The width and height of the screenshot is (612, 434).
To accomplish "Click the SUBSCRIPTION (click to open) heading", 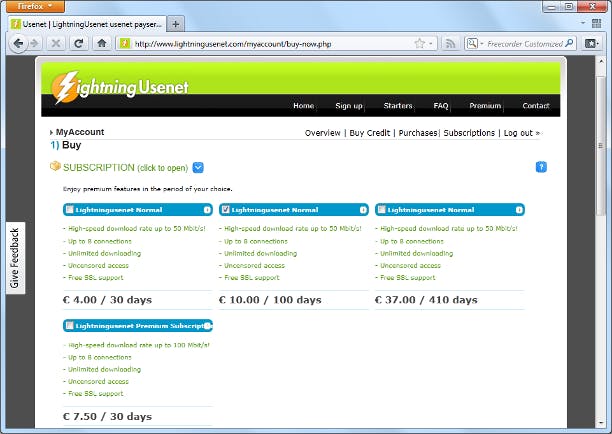I will (x=125, y=168).
